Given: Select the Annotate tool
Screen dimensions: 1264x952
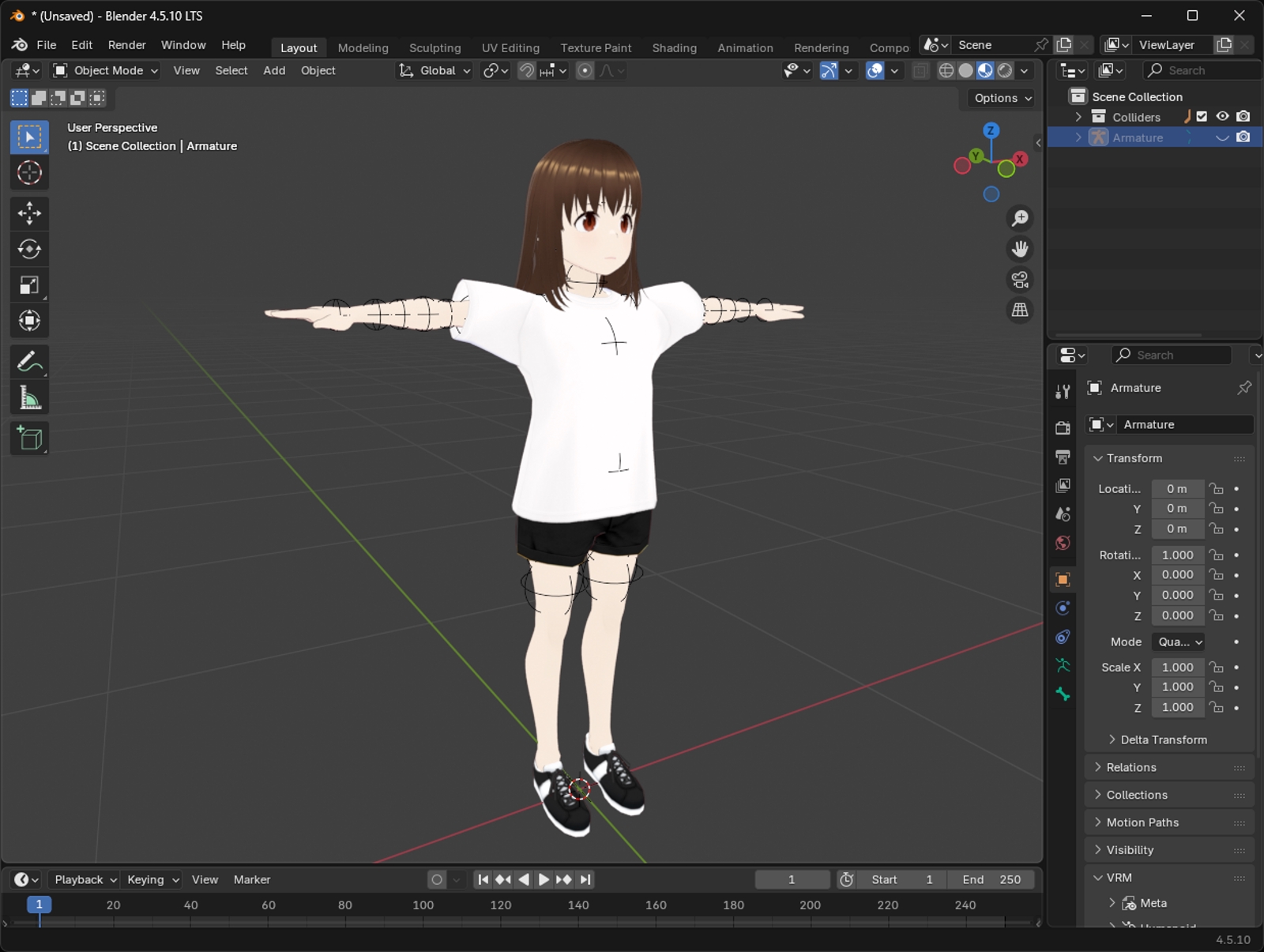Looking at the screenshot, I should pyautogui.click(x=30, y=362).
